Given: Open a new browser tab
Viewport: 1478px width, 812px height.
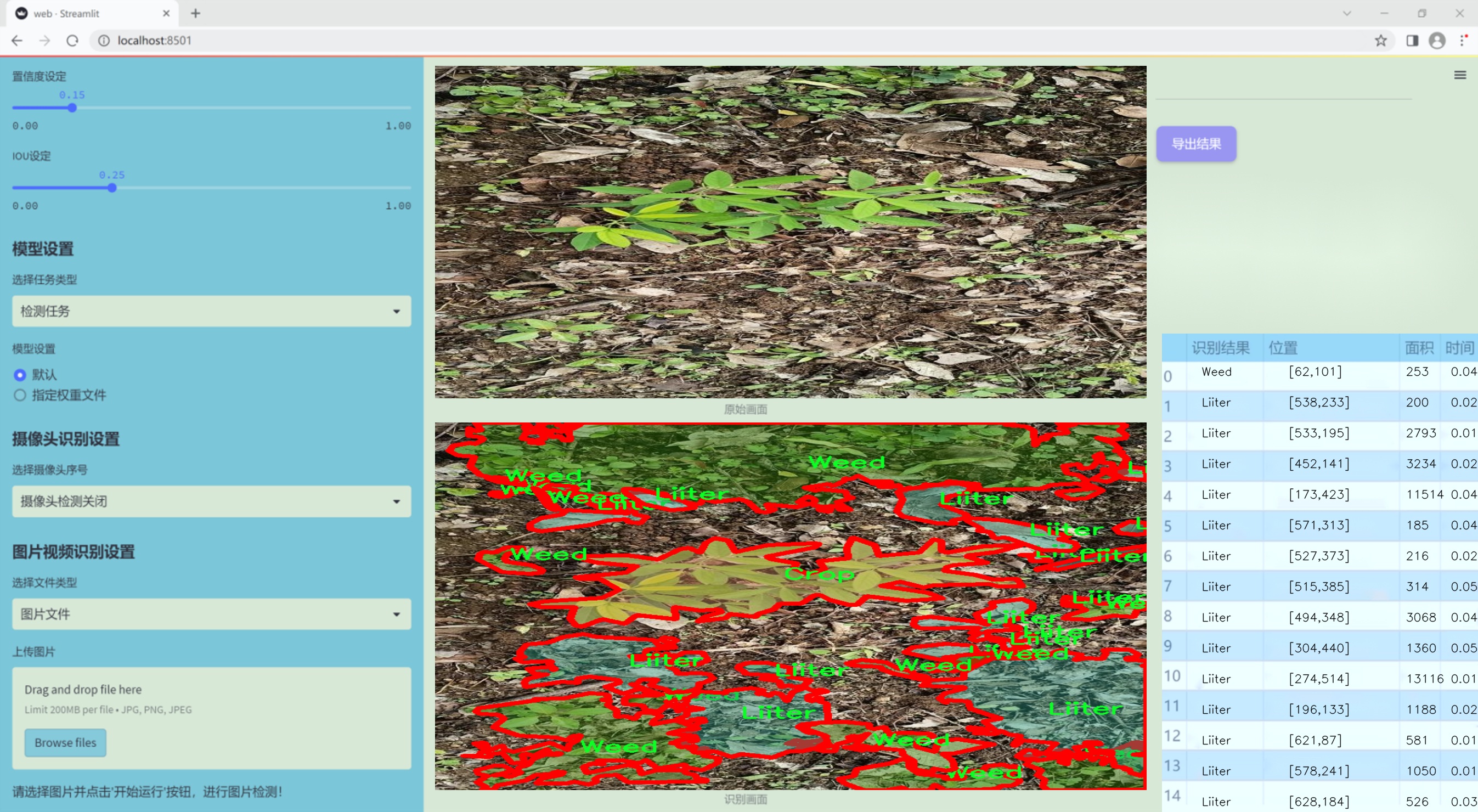Looking at the screenshot, I should point(196,13).
